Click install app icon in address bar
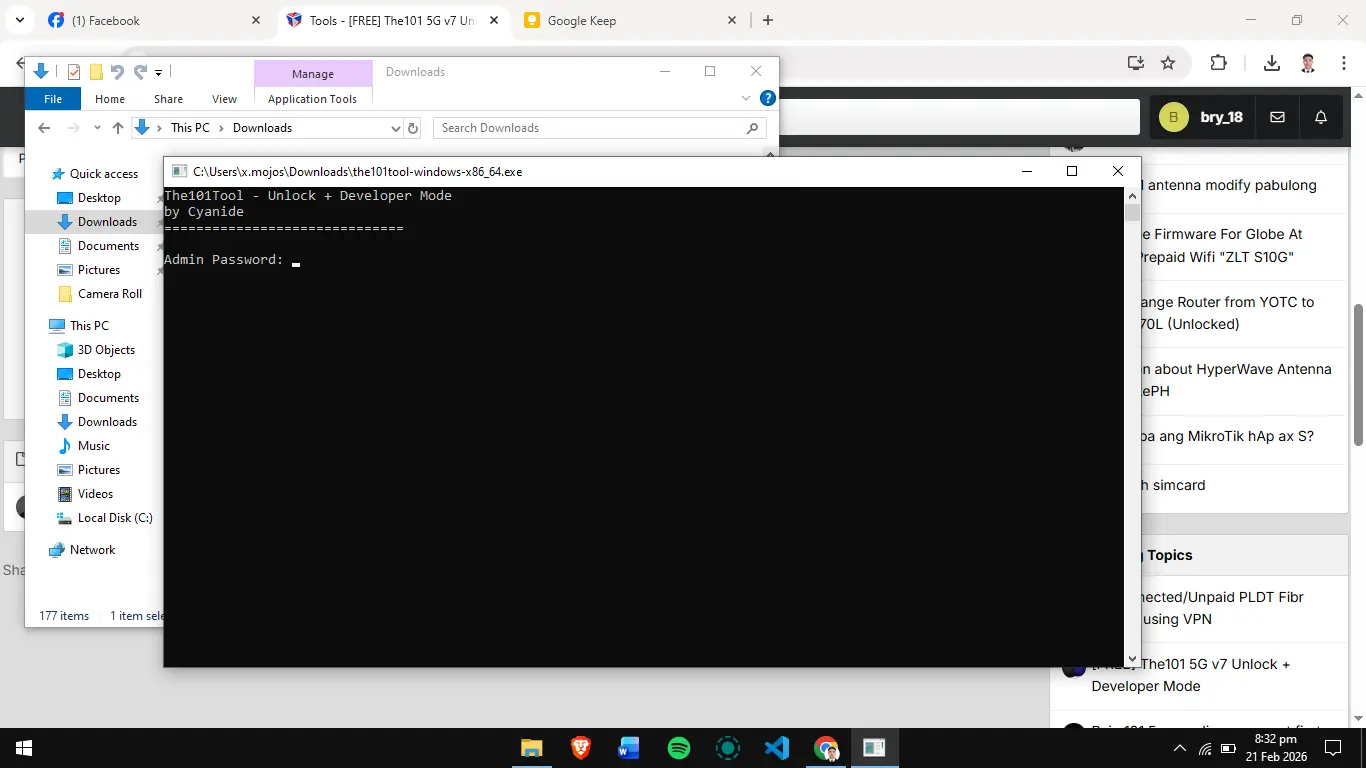Screen dimensions: 1366x768 1135,63
